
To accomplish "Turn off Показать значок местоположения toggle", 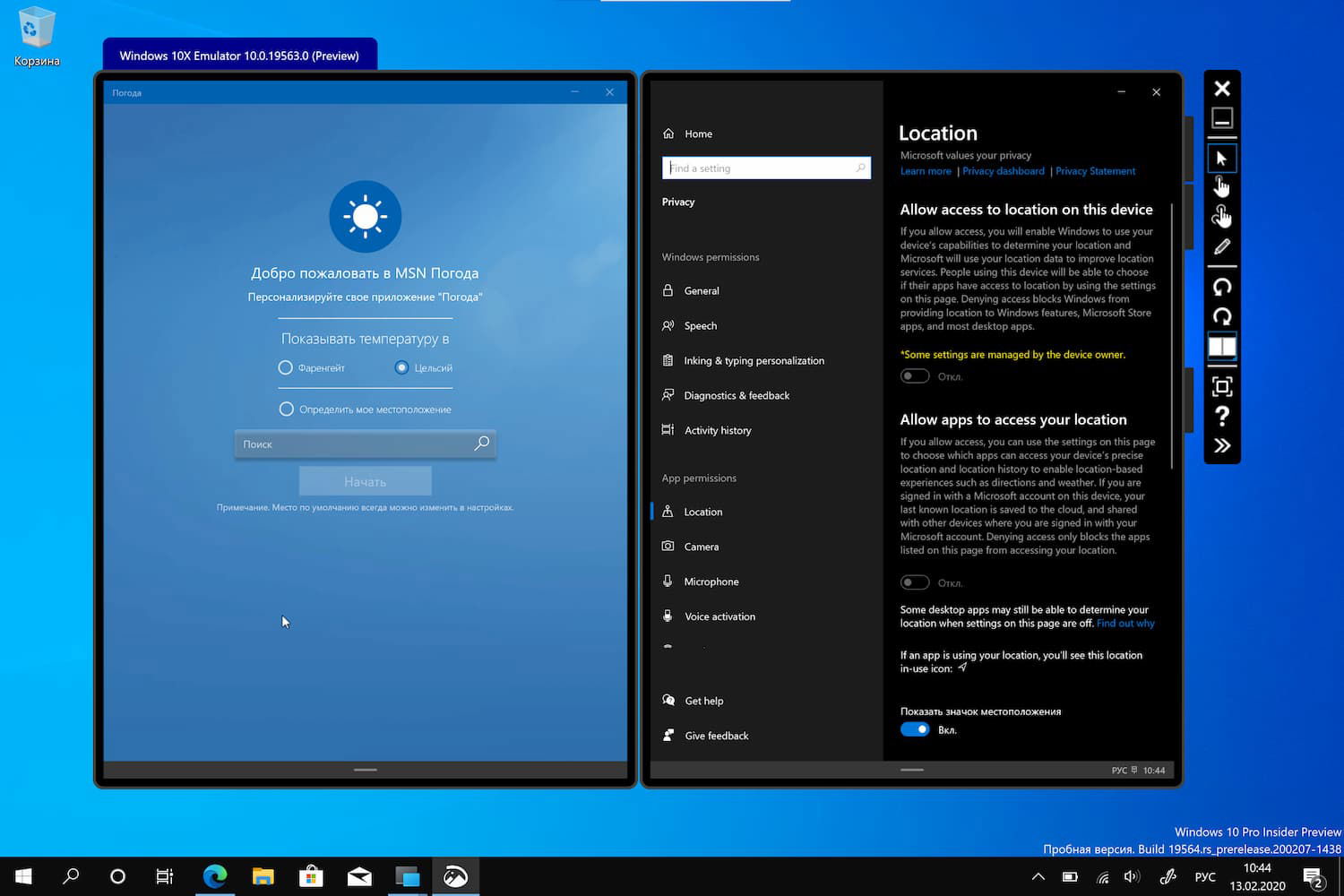I will 915,729.
